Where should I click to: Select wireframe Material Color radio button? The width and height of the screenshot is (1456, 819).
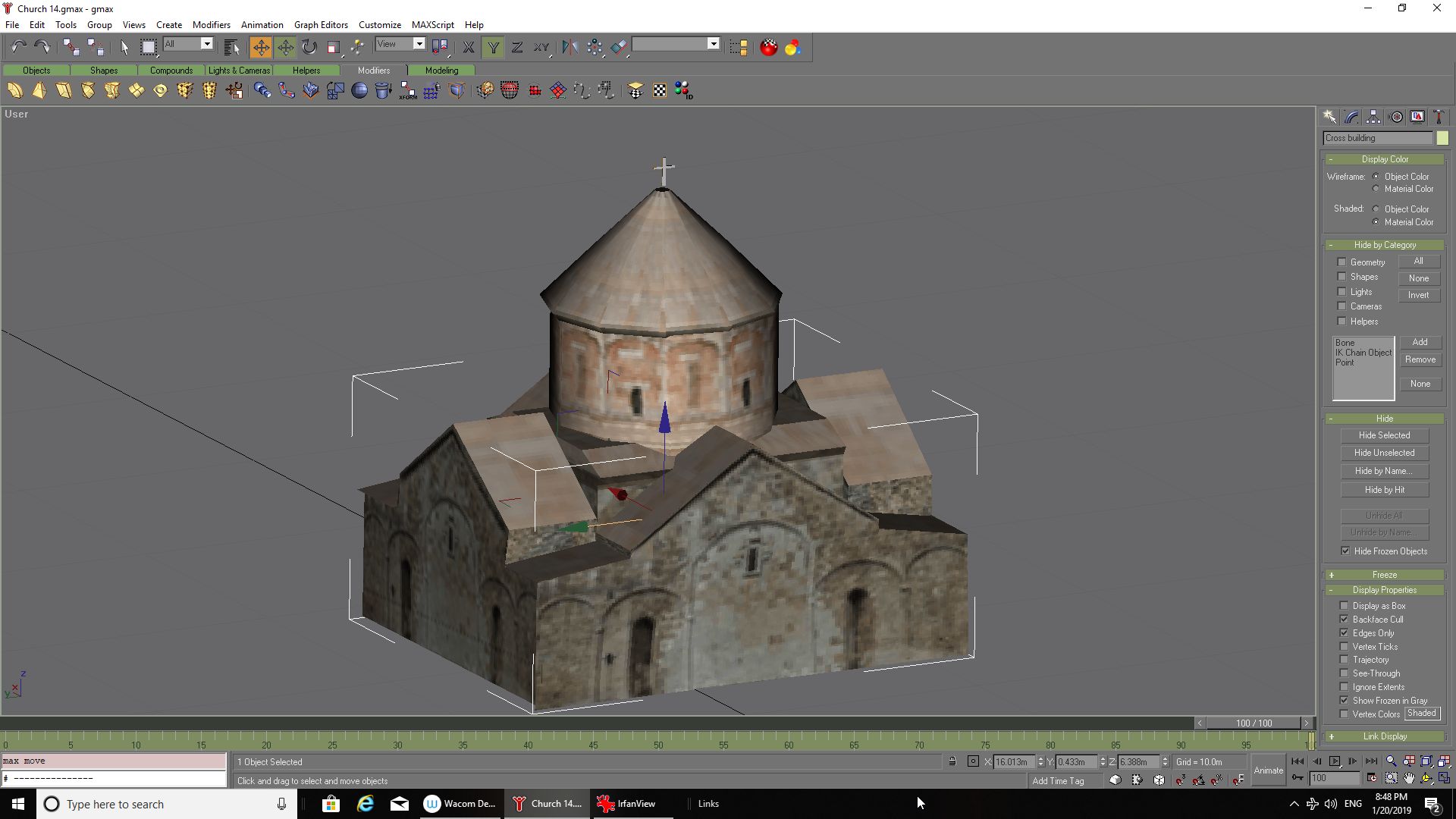[x=1376, y=189]
